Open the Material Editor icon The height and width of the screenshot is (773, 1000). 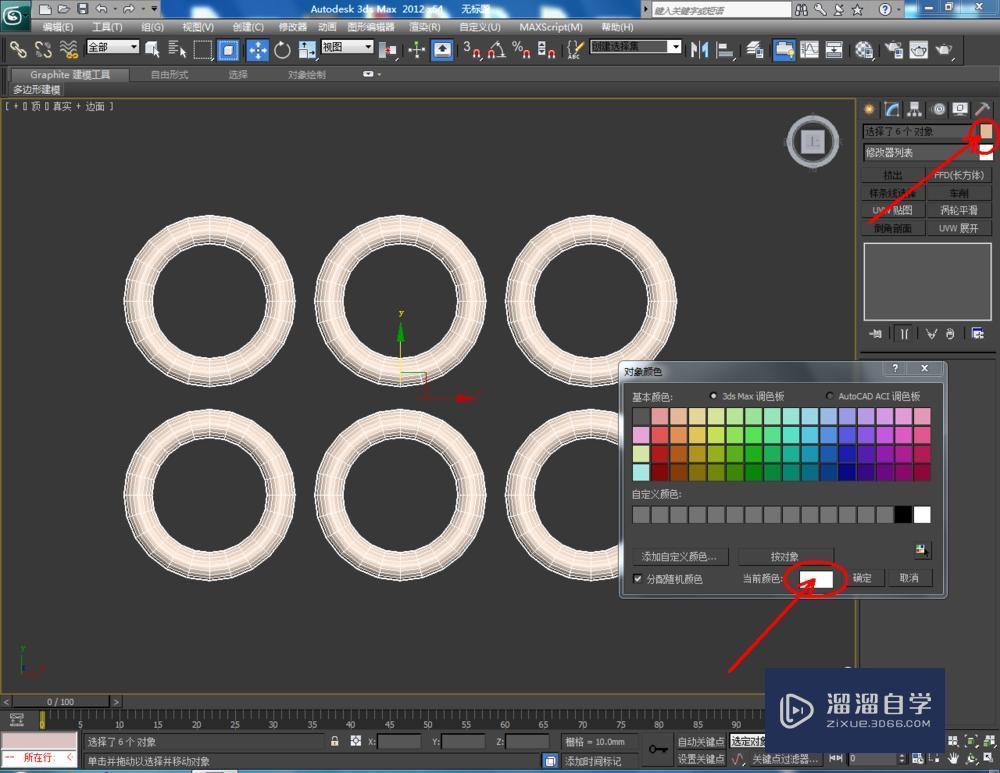[x=862, y=50]
